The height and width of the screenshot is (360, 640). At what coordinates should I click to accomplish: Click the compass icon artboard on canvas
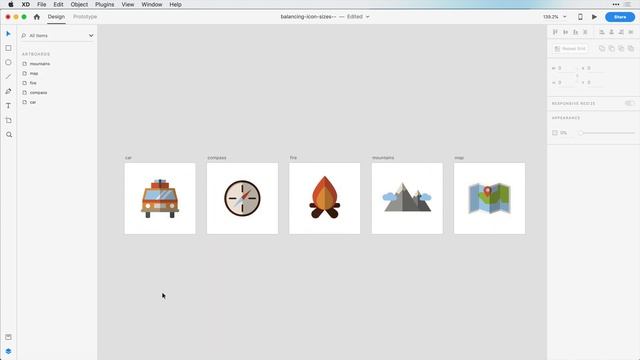point(242,198)
